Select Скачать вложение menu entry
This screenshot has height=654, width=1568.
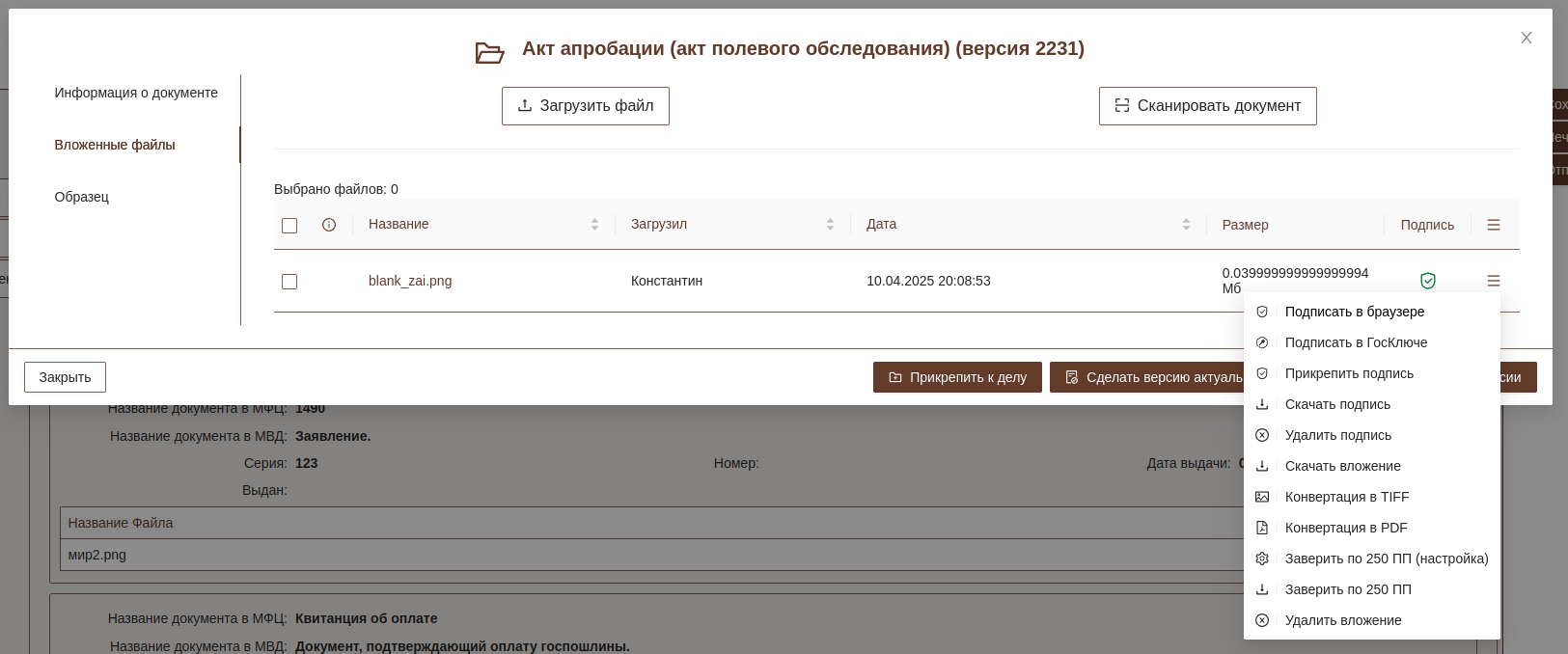tap(1342, 466)
